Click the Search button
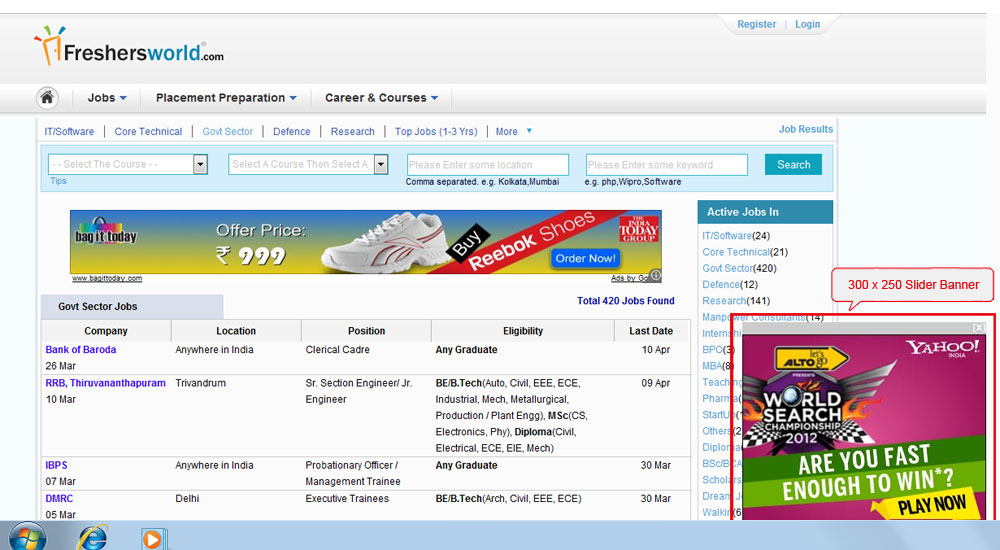Image resolution: width=1000 pixels, height=550 pixels. (793, 165)
